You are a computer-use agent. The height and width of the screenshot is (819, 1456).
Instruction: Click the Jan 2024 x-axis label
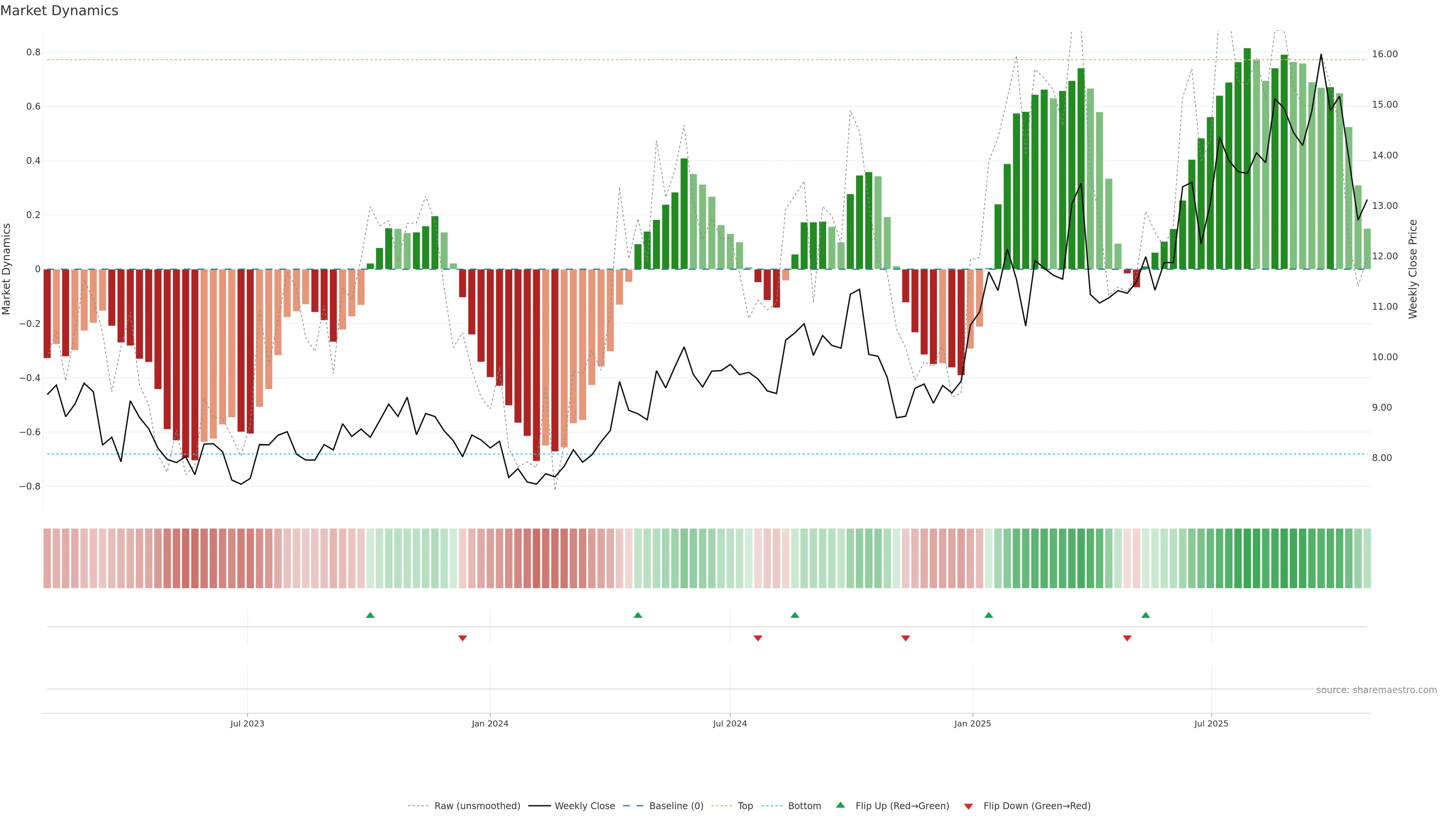click(x=490, y=723)
